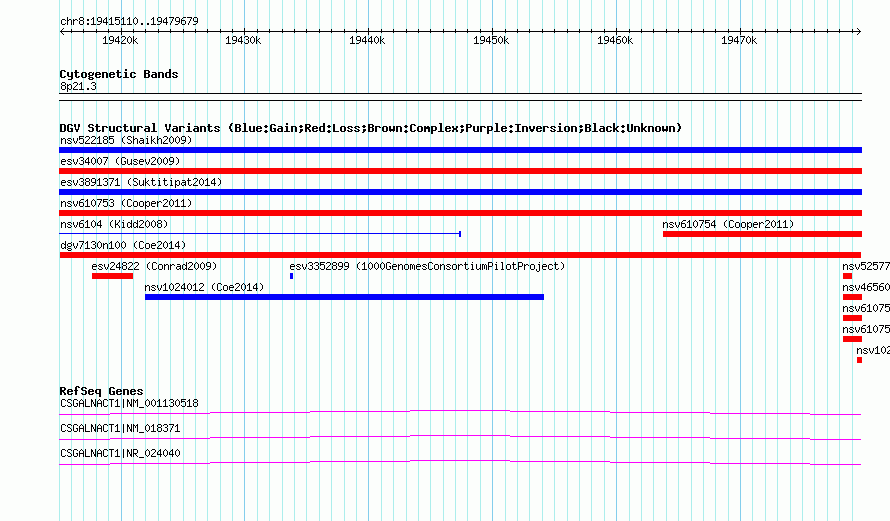Select the magenta gene line for NM_018371
Image resolution: width=890 pixels, height=521 pixels.
click(x=460, y=437)
